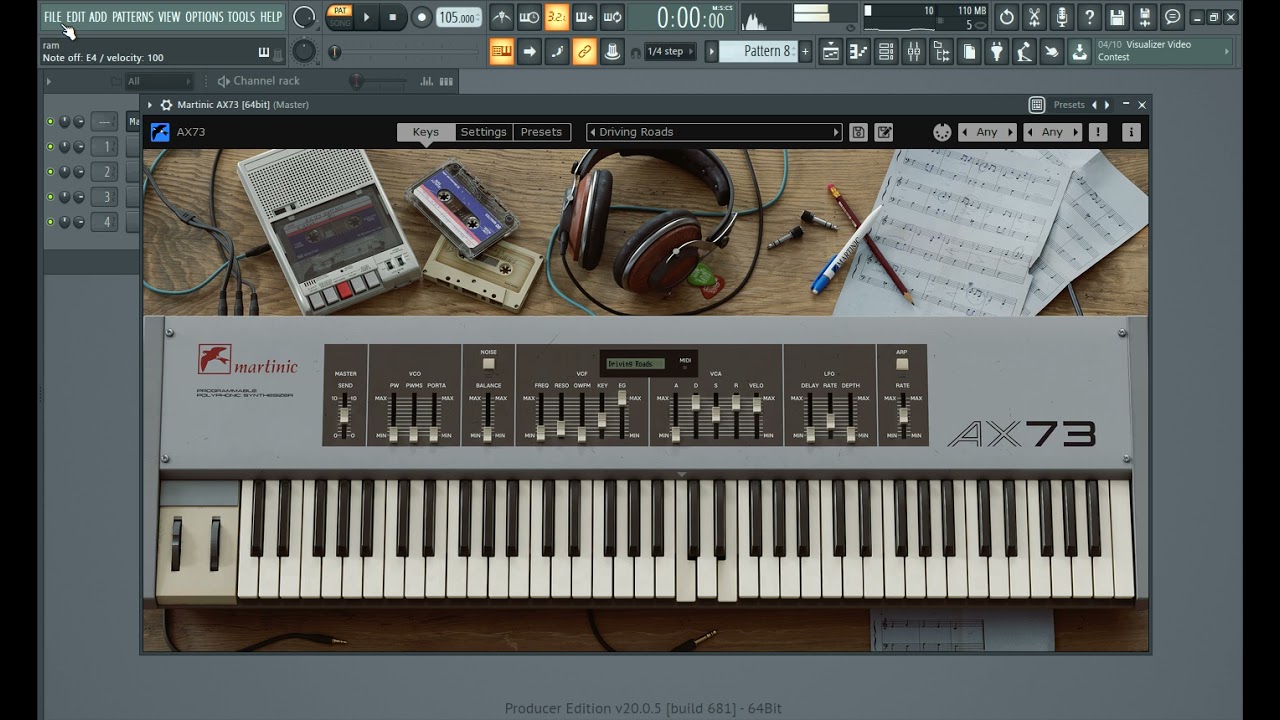Open the AX73 wrapper settings gear
Viewport: 1280px width, 720px height.
point(166,105)
